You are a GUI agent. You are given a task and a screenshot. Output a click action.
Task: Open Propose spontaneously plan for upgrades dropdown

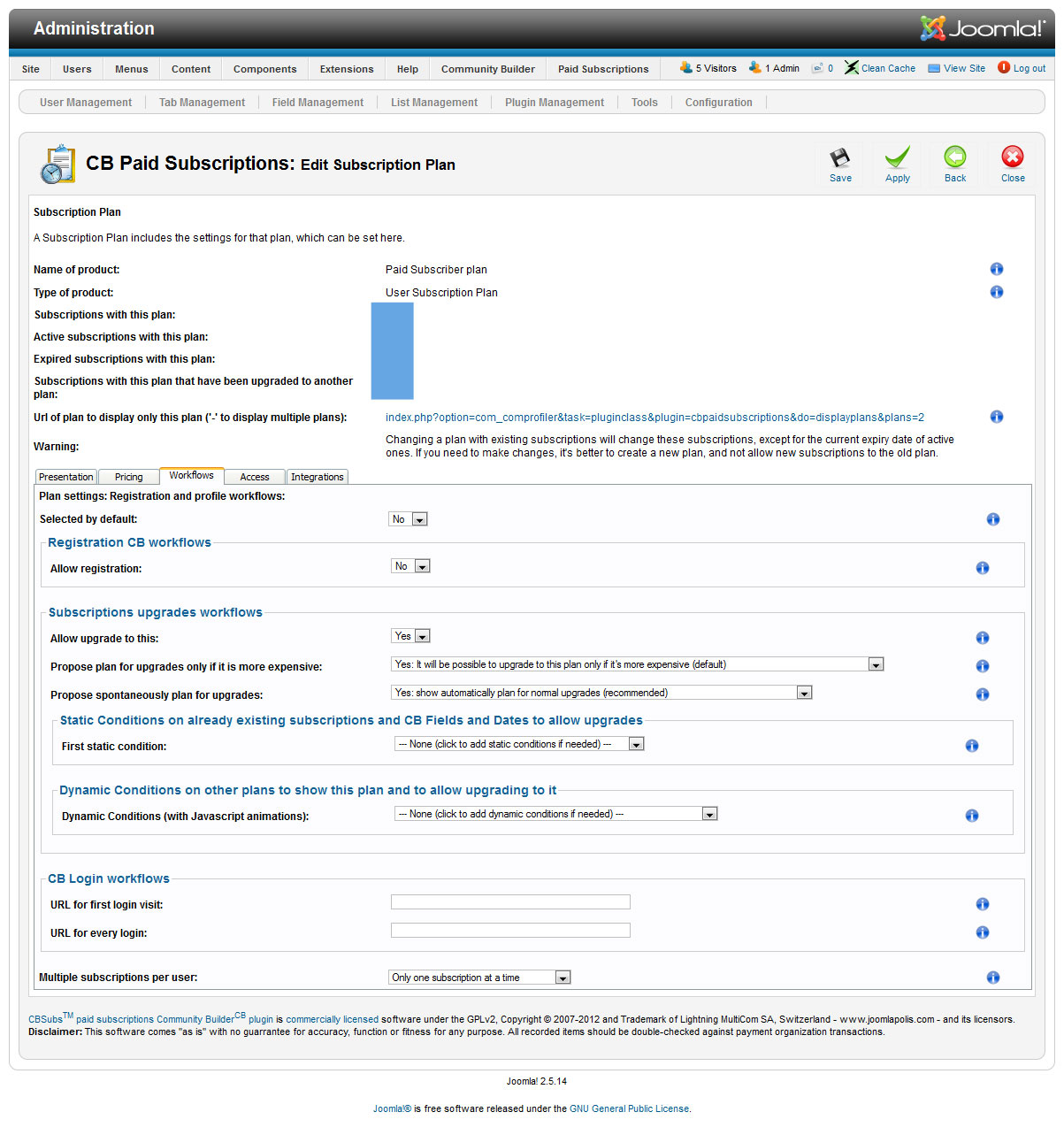tap(601, 693)
